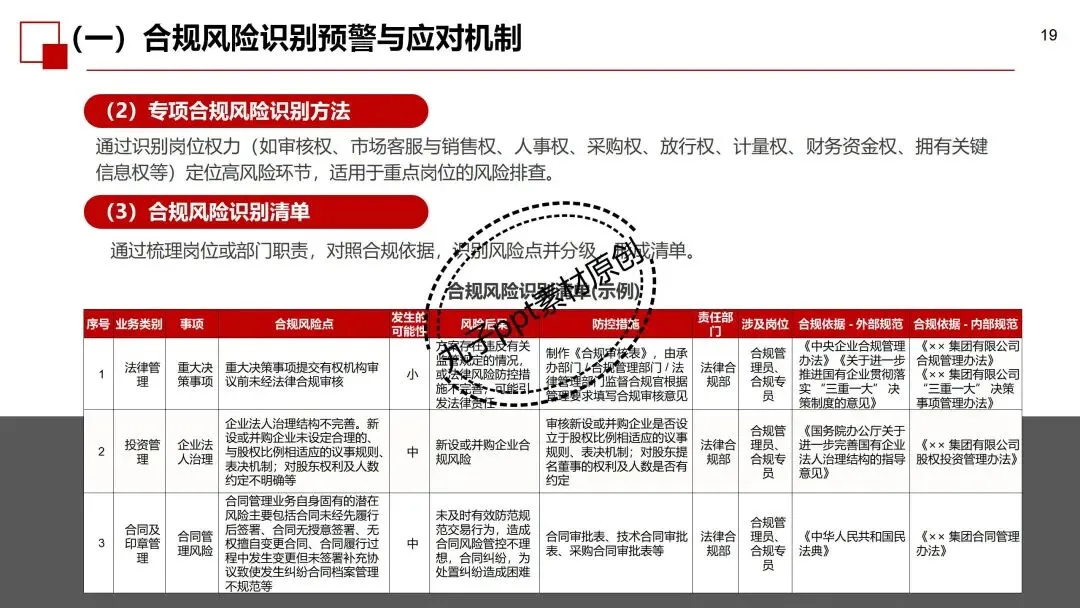Click the likelihood value 中 in 投资管理 row

click(x=412, y=451)
